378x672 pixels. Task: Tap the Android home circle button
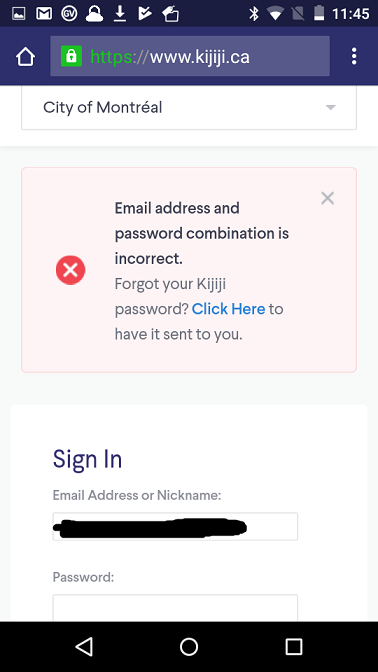[189, 646]
